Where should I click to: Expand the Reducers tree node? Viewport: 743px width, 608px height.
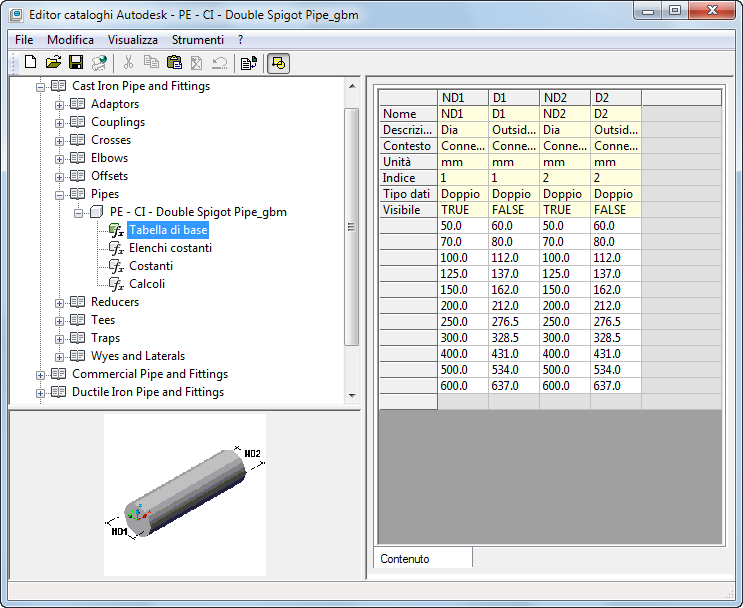click(x=59, y=303)
